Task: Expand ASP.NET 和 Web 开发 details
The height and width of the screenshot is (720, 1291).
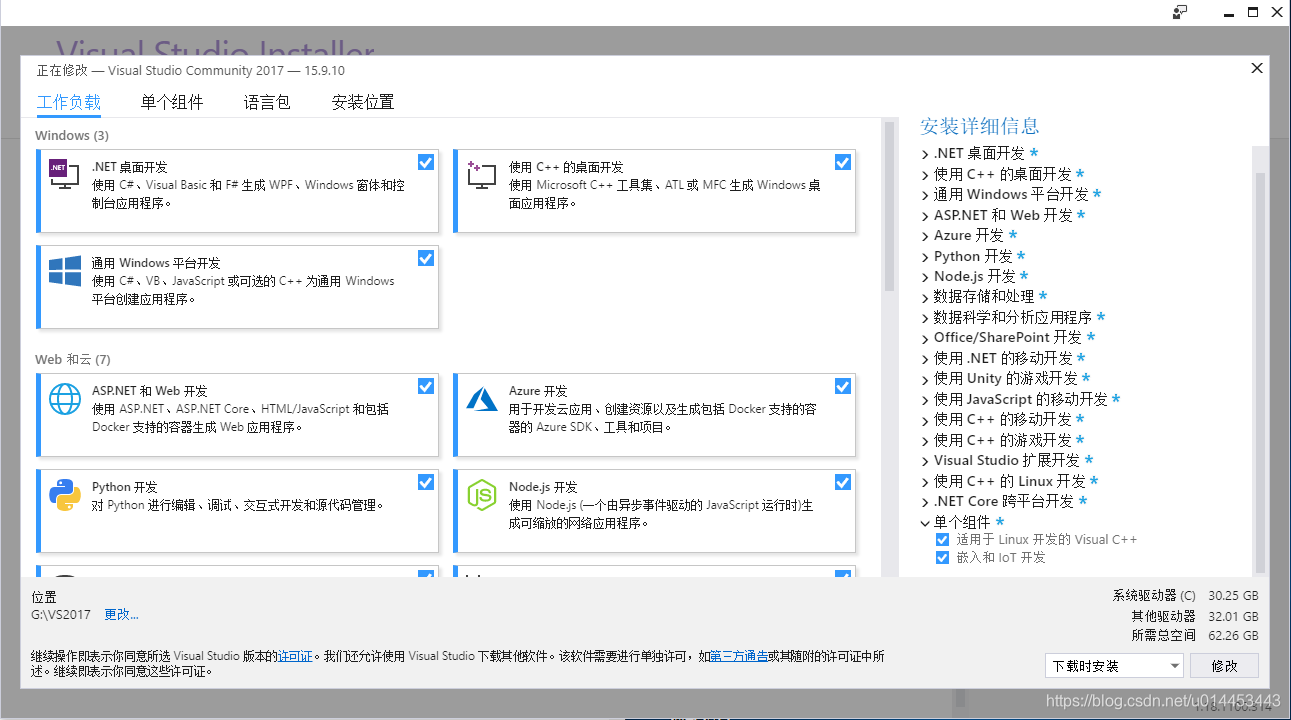Action: click(925, 216)
